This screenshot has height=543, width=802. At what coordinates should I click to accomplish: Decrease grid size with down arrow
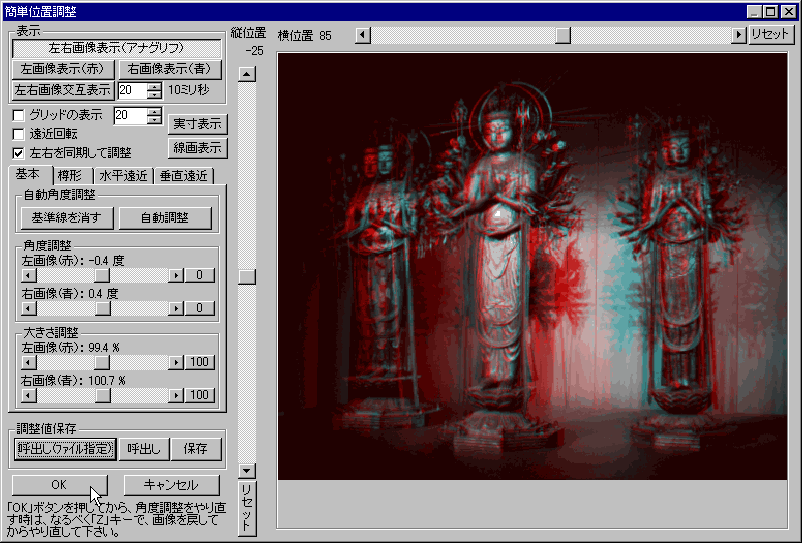(154, 119)
